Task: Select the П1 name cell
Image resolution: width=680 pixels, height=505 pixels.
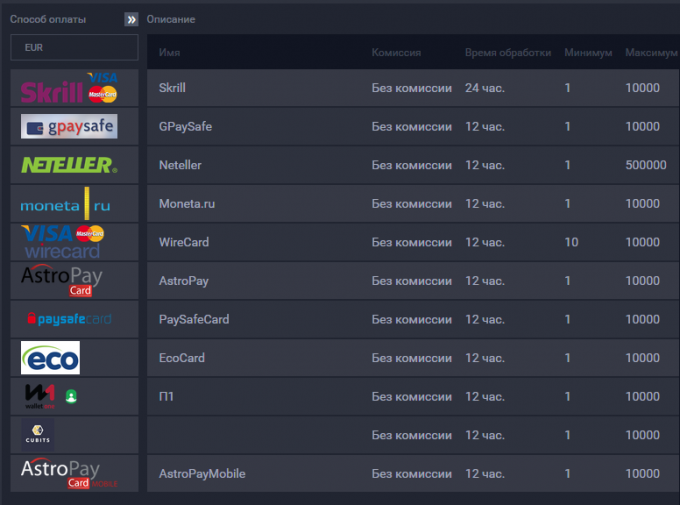Action: pyautogui.click(x=166, y=396)
